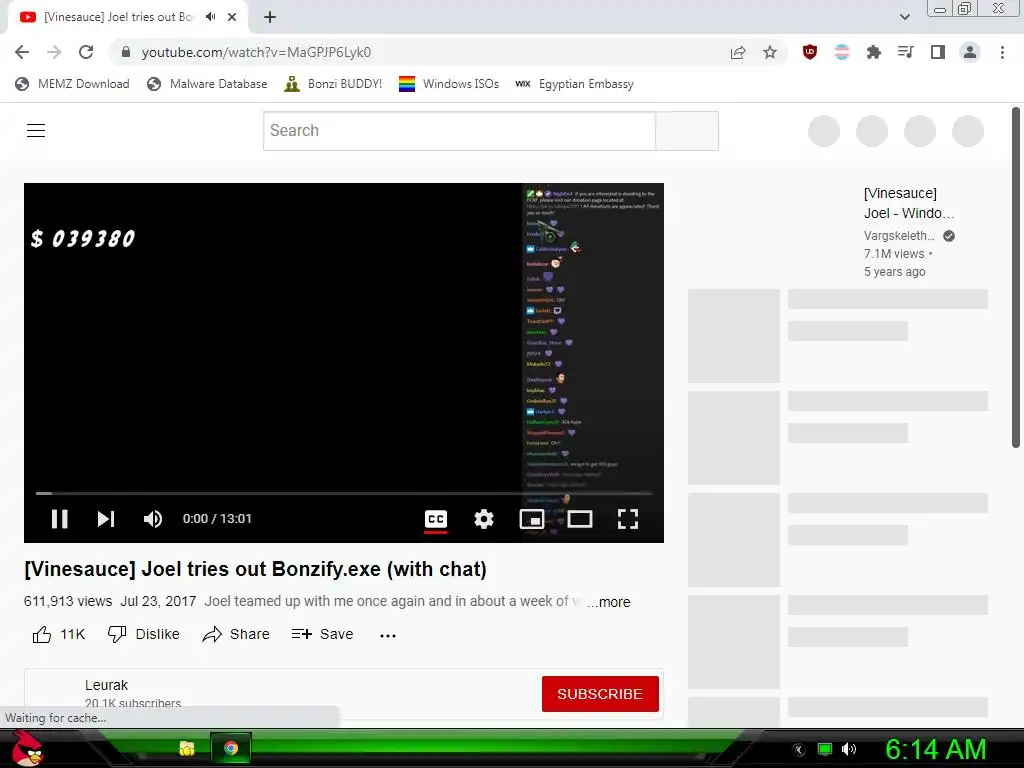1024x768 pixels.
Task: Click the search submit button
Action: [687, 131]
